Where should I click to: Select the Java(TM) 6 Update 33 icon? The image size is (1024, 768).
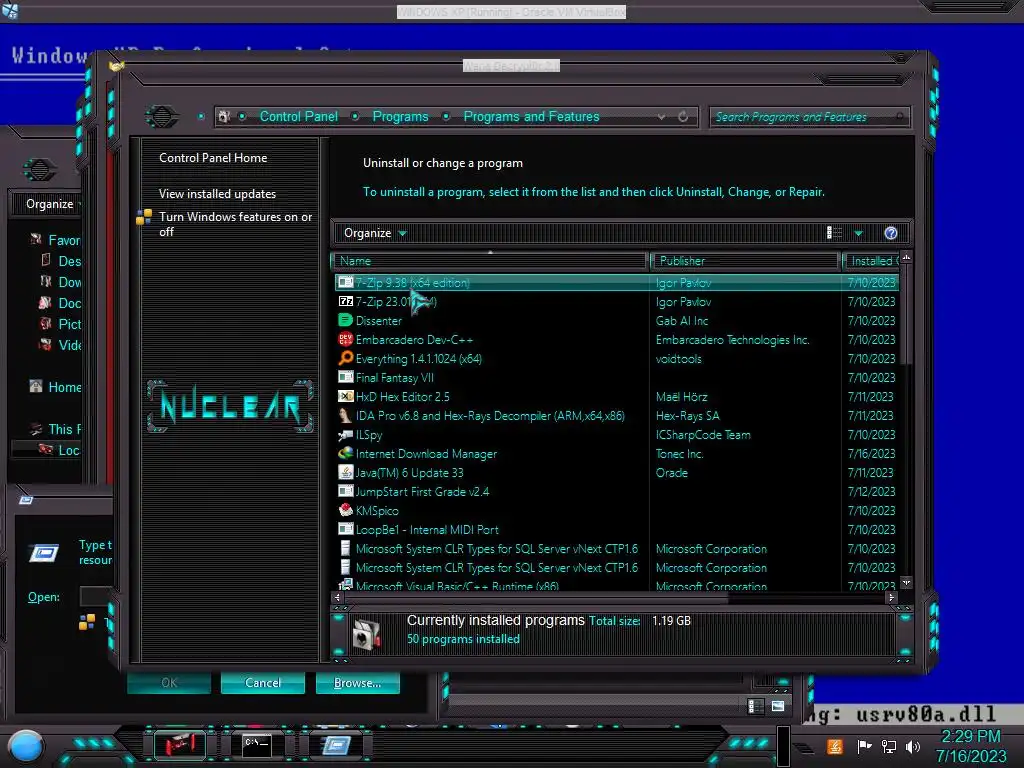[345, 472]
